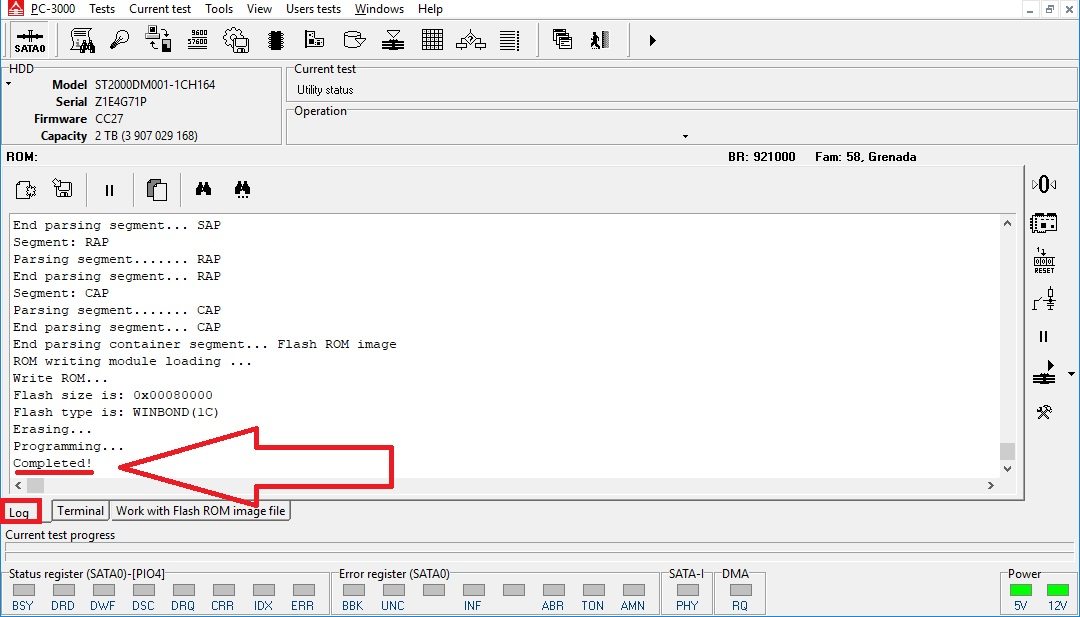Click the log horizontal scrollbar left arrow
The image size is (1080, 617).
(x=17, y=485)
